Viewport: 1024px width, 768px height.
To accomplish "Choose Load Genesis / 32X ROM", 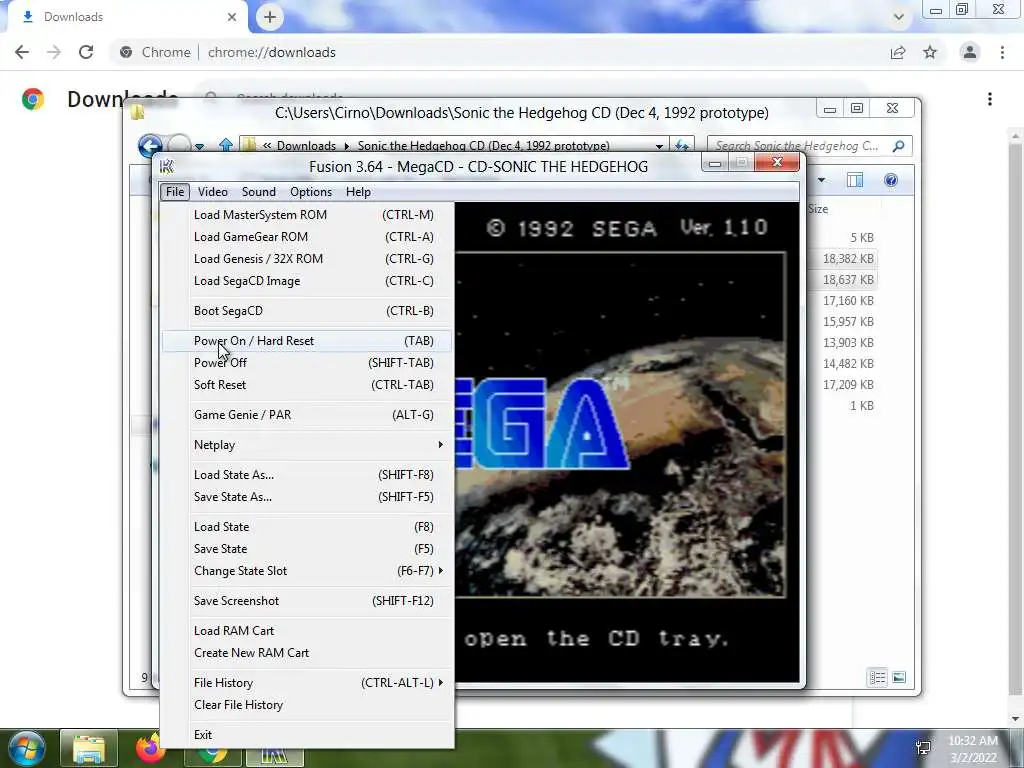I will [307, 259].
